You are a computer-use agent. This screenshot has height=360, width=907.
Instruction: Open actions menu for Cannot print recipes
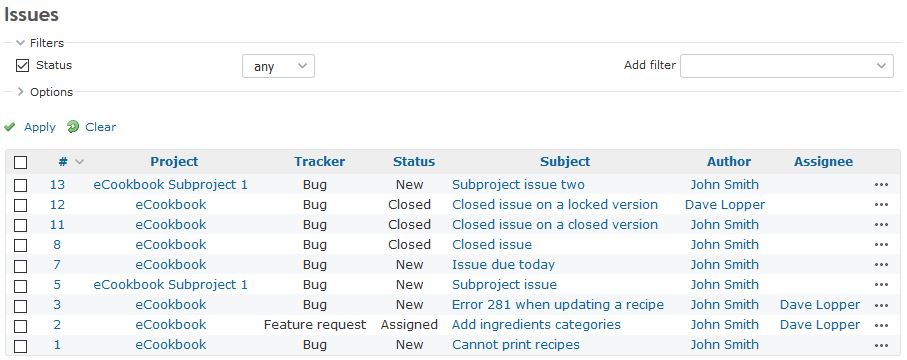881,346
